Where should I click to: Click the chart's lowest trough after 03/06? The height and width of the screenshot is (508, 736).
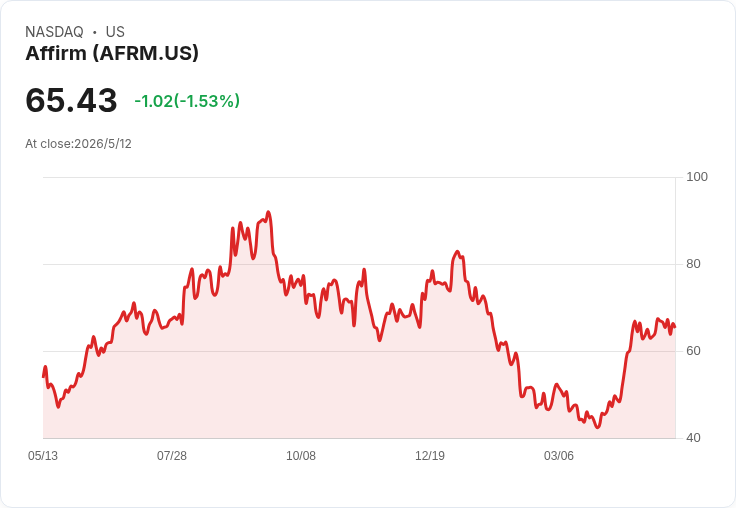pyautogui.click(x=597, y=427)
